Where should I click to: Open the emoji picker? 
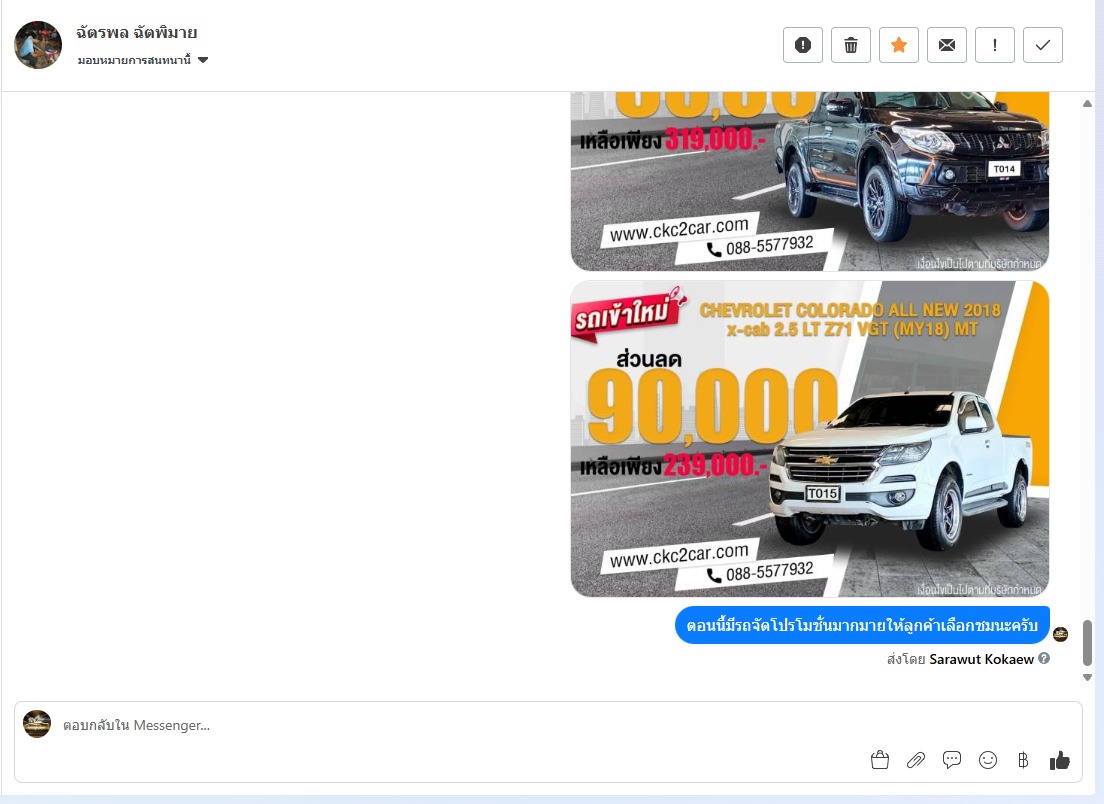point(988,760)
